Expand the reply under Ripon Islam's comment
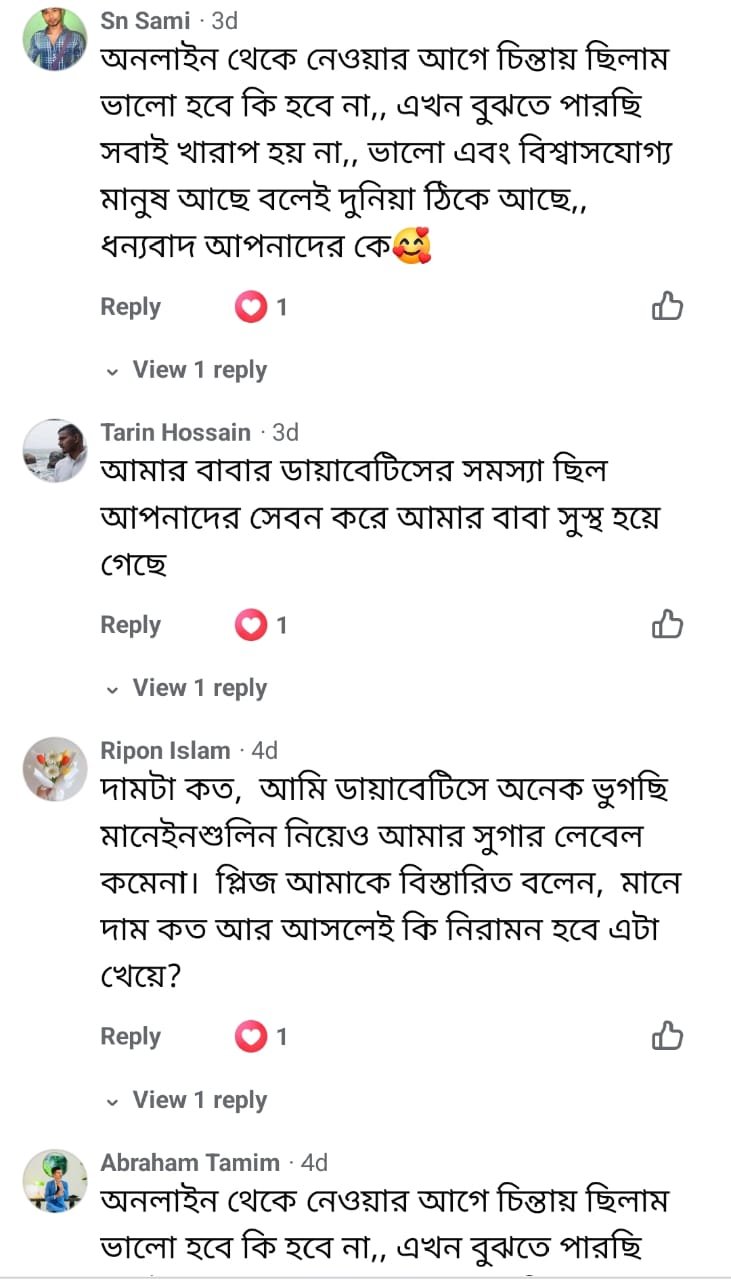This screenshot has height=1280, width=731. (199, 1100)
